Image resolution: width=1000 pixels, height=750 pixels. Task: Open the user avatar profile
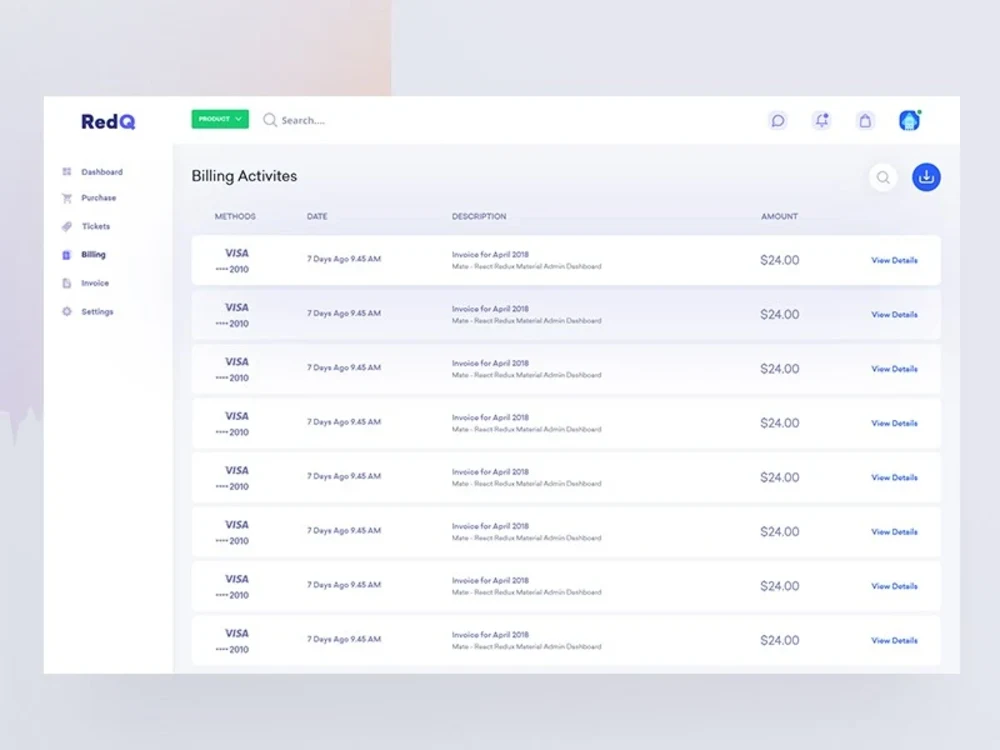click(909, 120)
